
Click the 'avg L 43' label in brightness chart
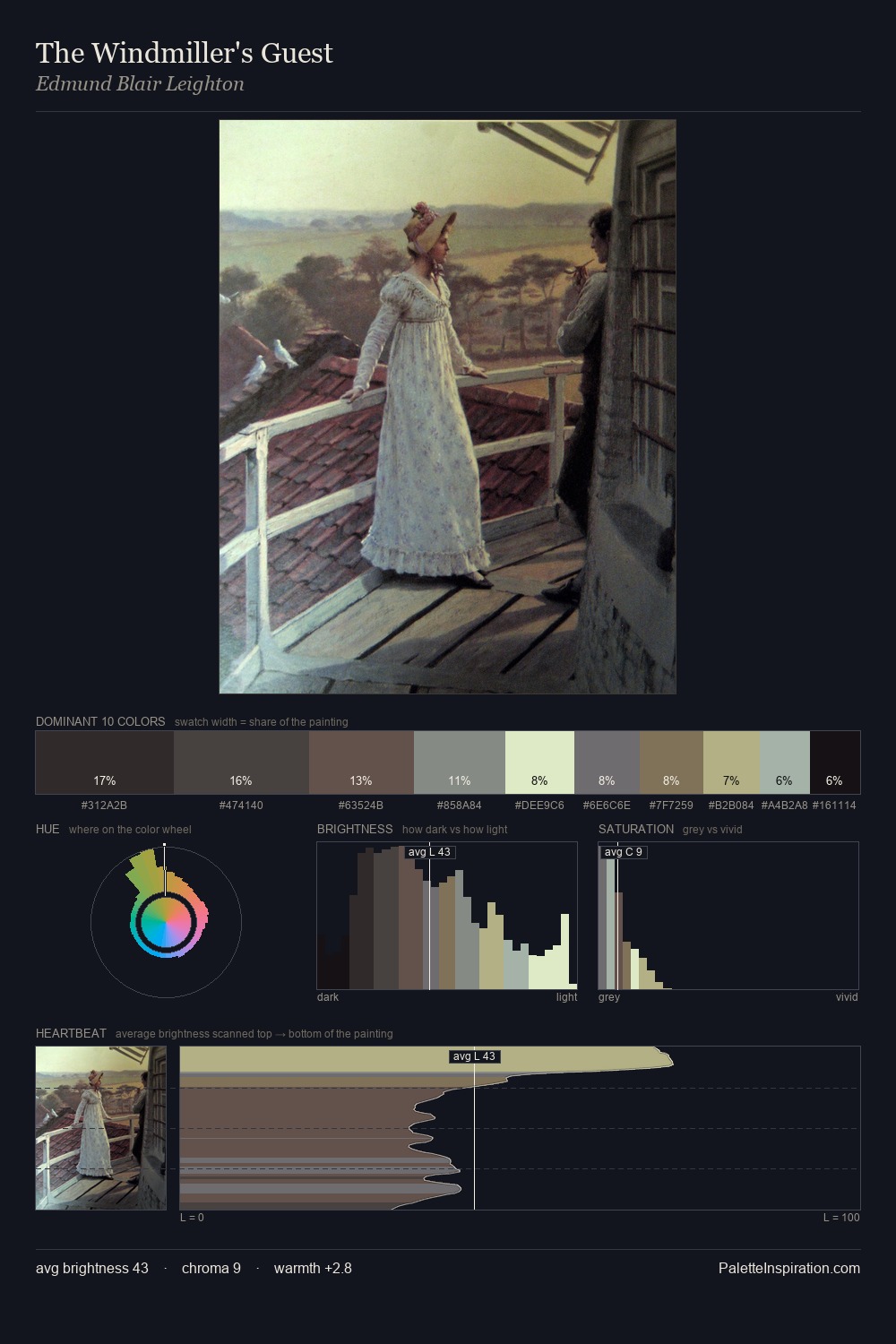(429, 852)
